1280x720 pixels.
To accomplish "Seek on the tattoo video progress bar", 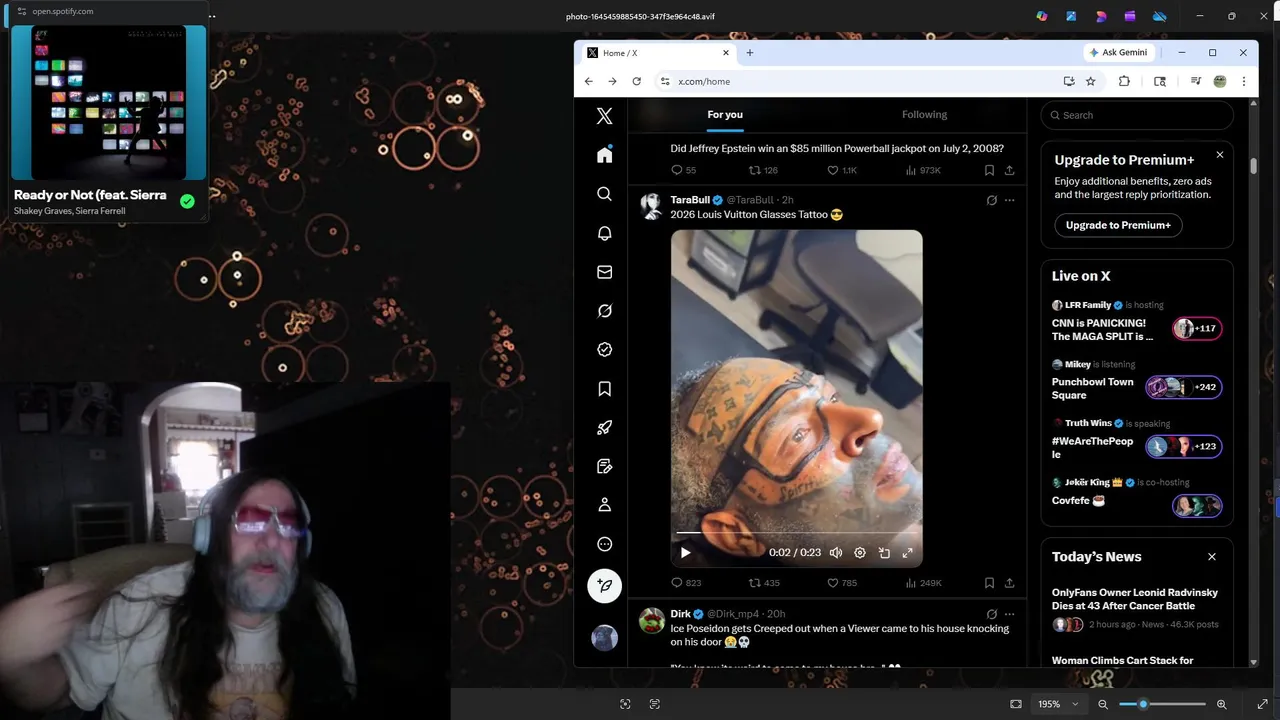I will click(796, 533).
